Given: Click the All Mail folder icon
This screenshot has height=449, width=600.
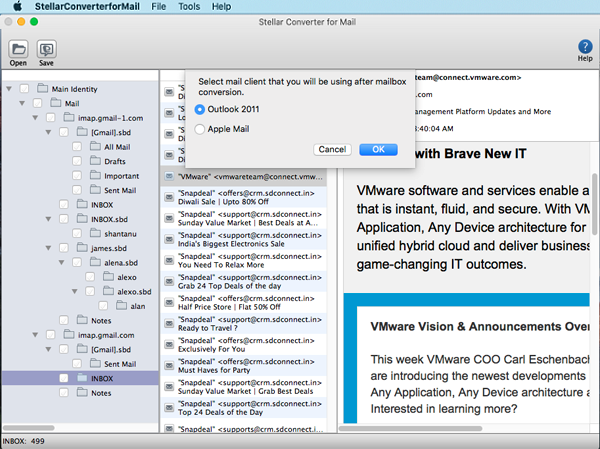Looking at the screenshot, I should coord(95,146).
